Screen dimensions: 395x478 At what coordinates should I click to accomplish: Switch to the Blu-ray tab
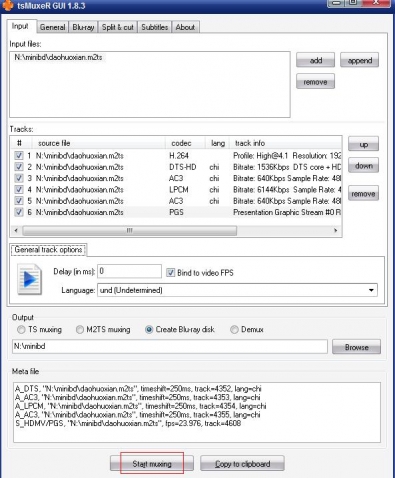83,27
